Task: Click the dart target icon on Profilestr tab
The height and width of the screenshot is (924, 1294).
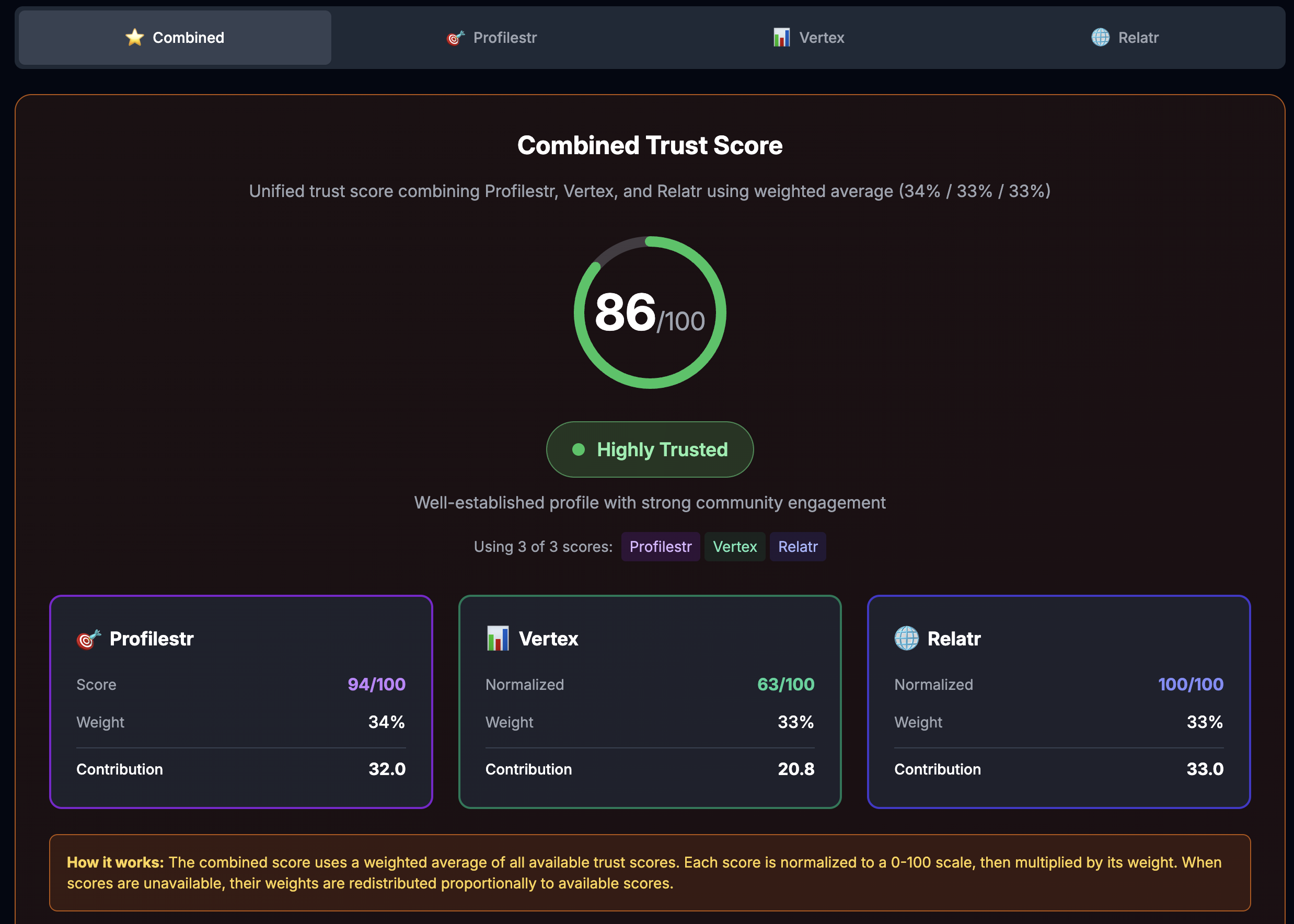Action: pyautogui.click(x=456, y=38)
